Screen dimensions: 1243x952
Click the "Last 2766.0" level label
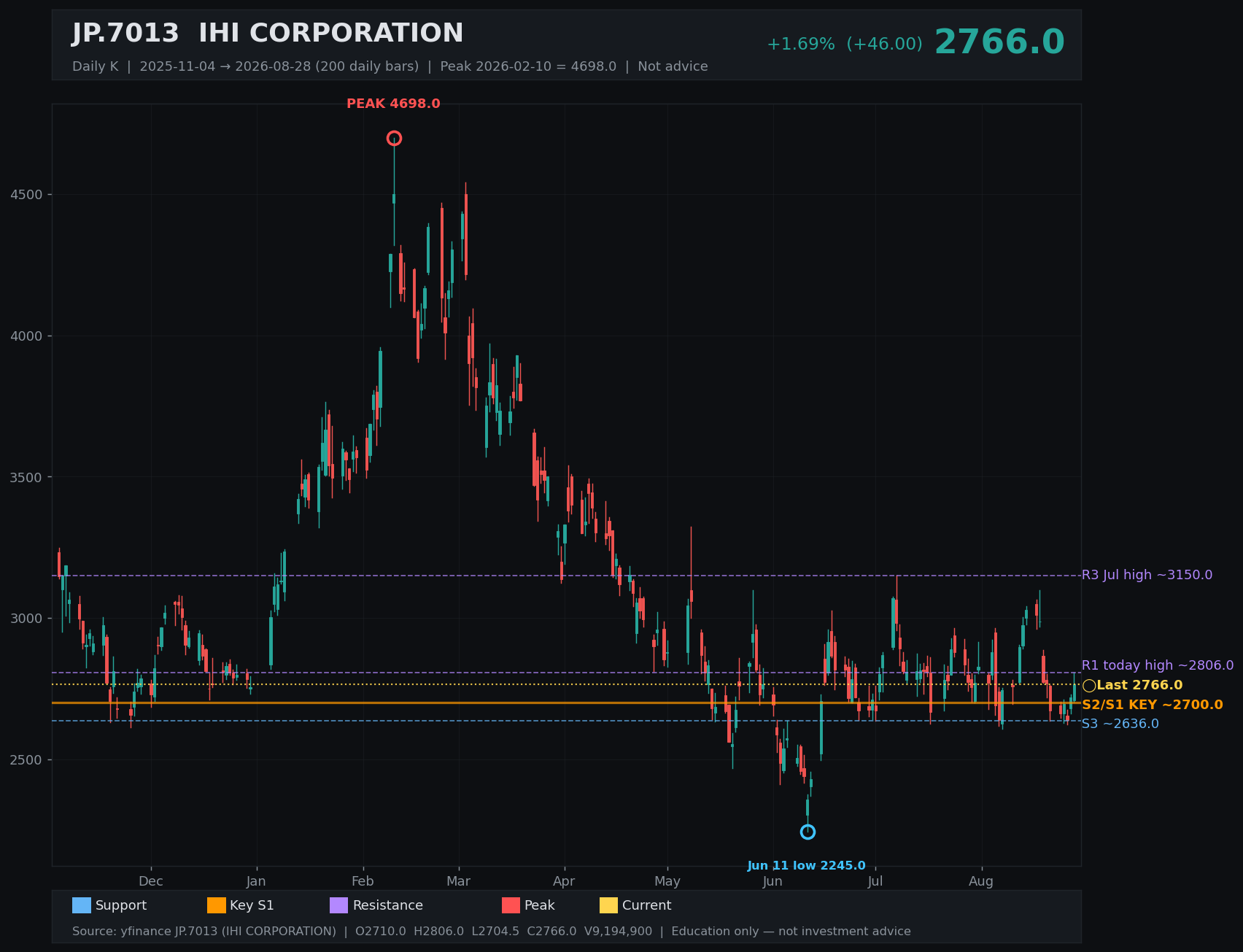coord(1139,685)
